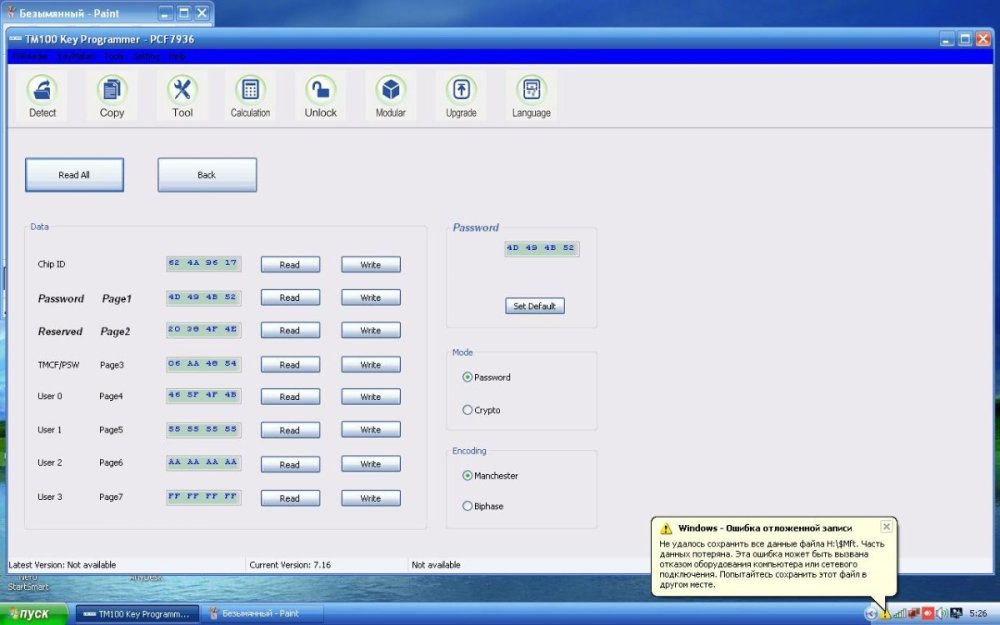Viewport: 1000px width, 625px height.
Task: Click the Upgrade arrow icon
Action: tap(461, 96)
